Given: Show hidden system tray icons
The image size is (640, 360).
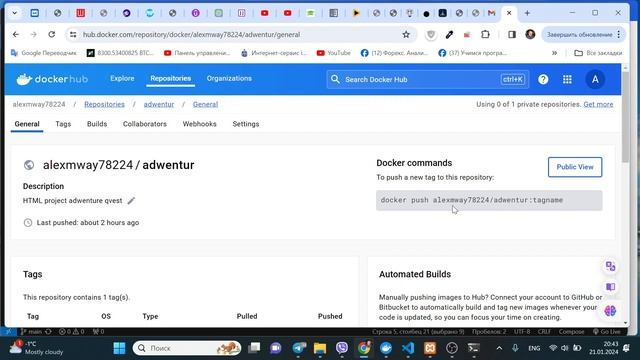Looking at the screenshot, I should click(x=499, y=348).
